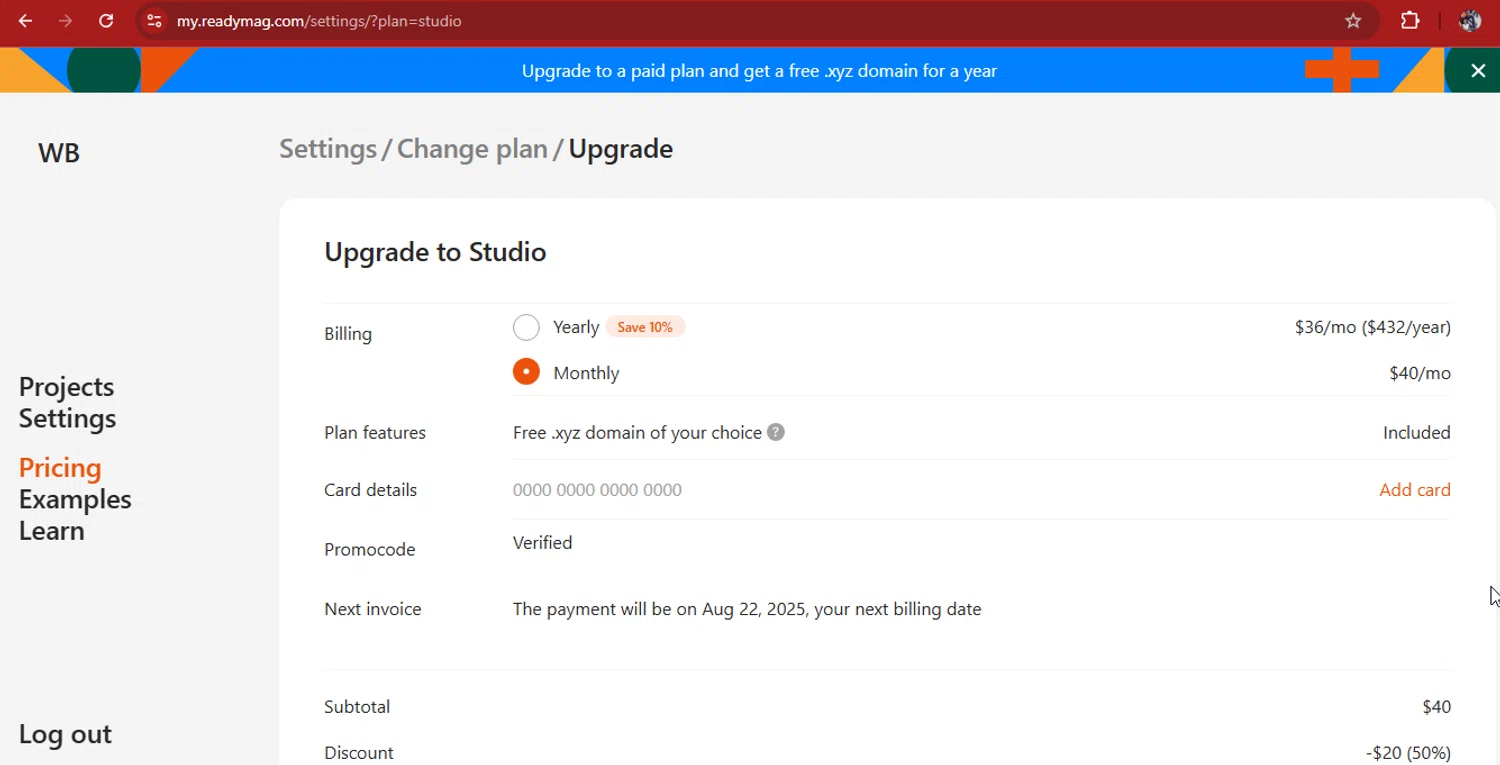Click Settings breadcrumb
This screenshot has height=765, width=1500.
coord(328,149)
